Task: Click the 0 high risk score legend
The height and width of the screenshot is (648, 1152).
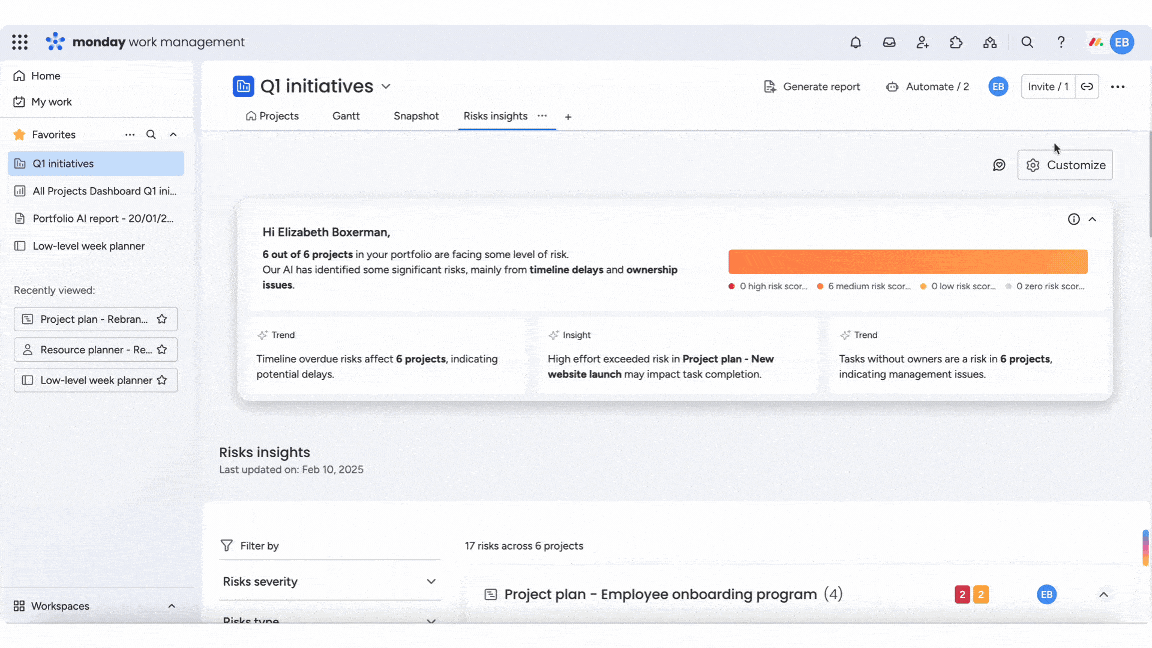Action: point(768,287)
